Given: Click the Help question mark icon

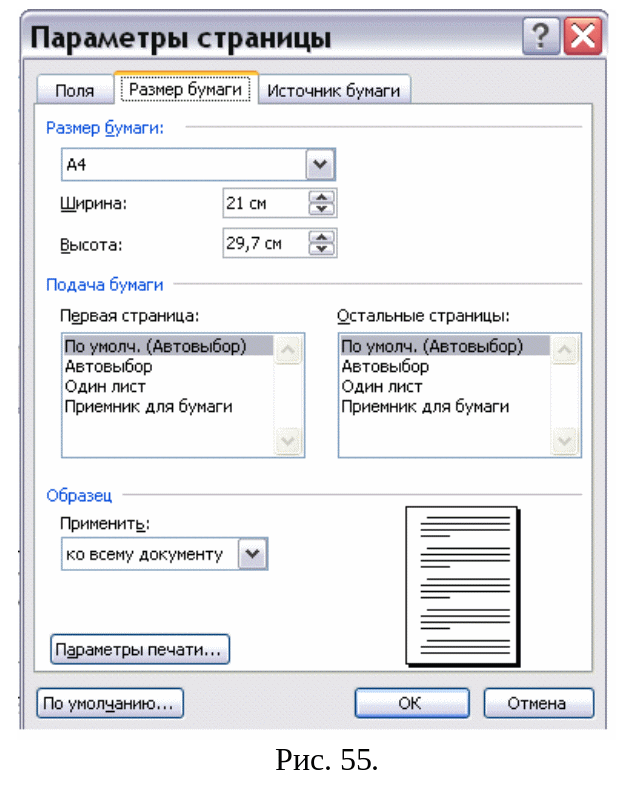Looking at the screenshot, I should 540,39.
